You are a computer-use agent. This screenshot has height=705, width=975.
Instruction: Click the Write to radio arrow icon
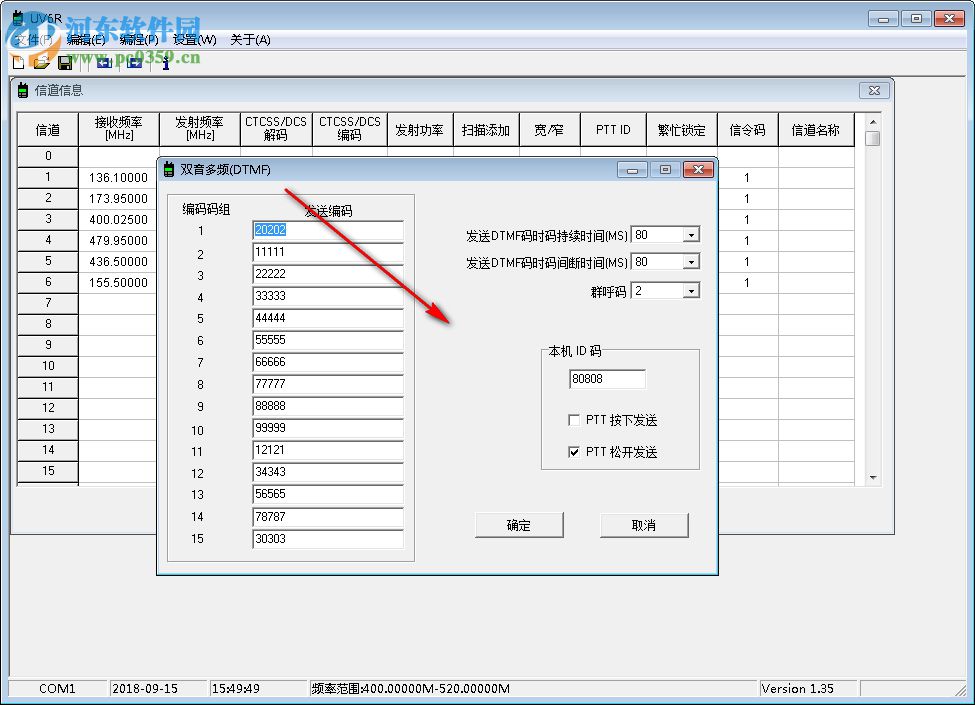134,62
